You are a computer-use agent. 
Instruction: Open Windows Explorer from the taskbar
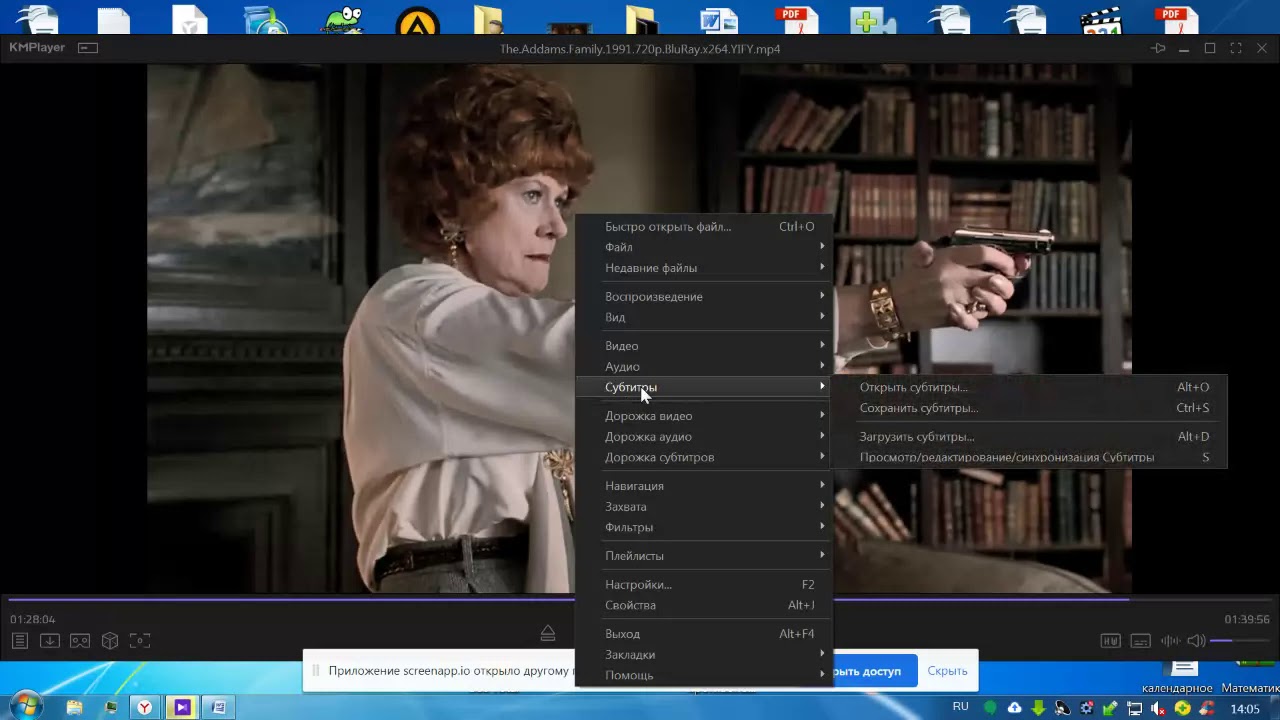tap(74, 707)
